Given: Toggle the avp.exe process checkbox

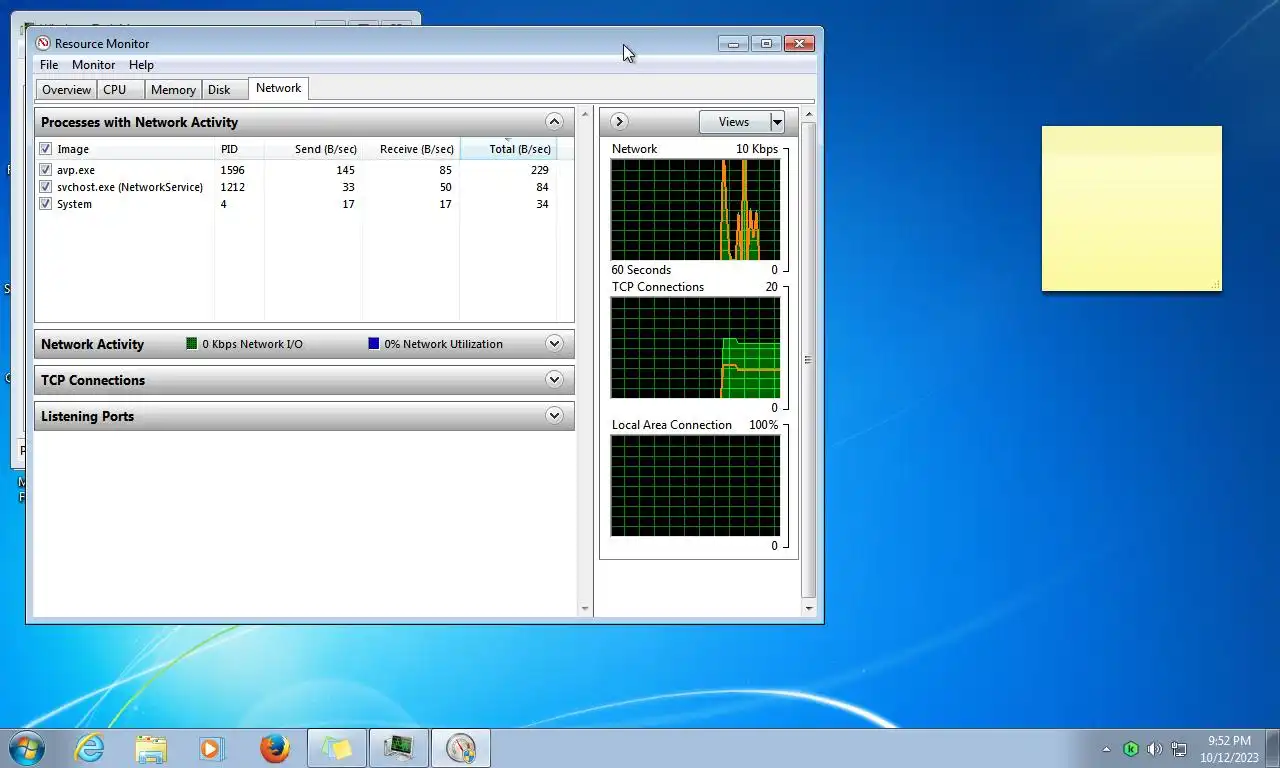Looking at the screenshot, I should point(45,170).
